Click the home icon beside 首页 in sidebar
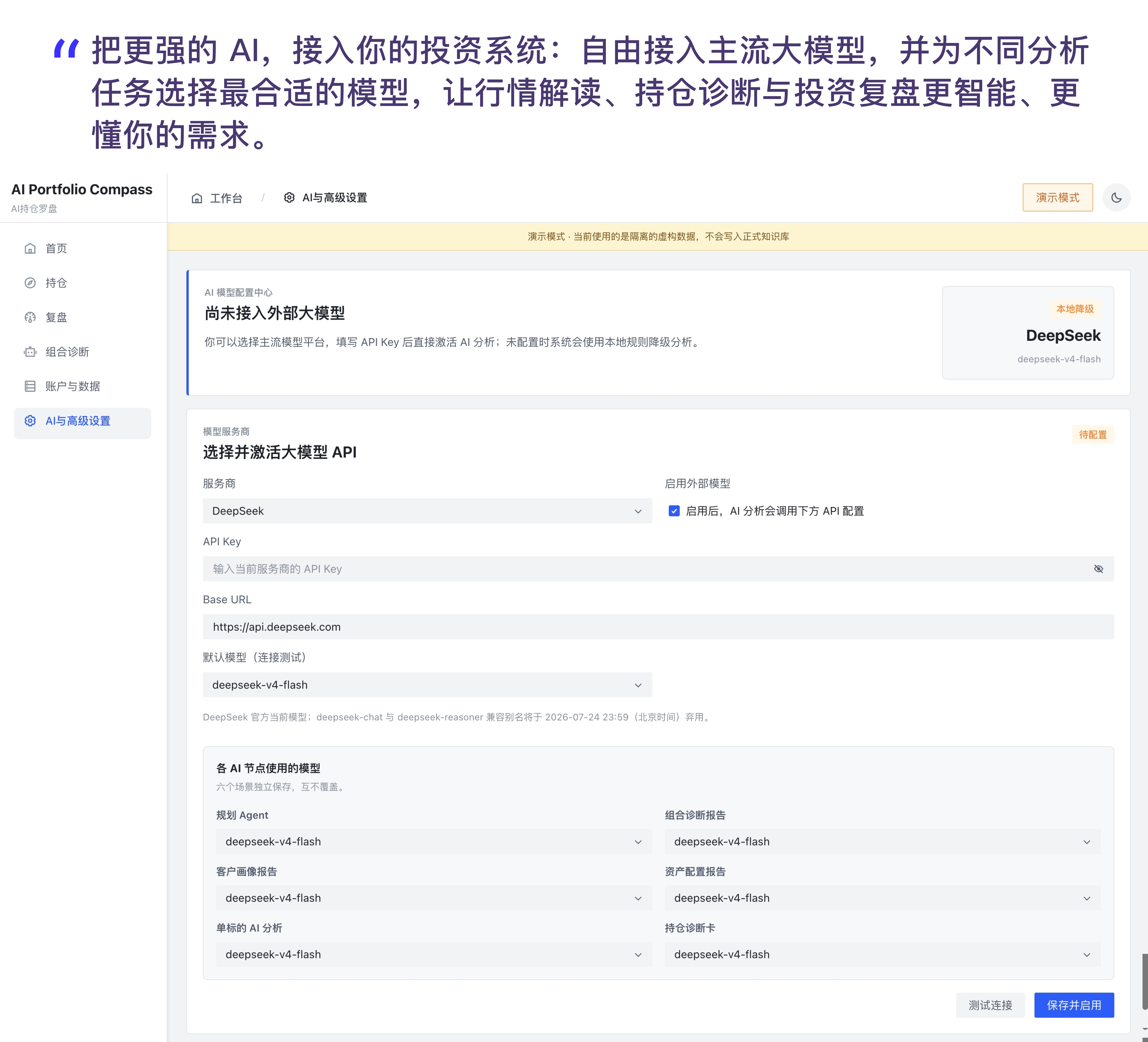 point(30,248)
